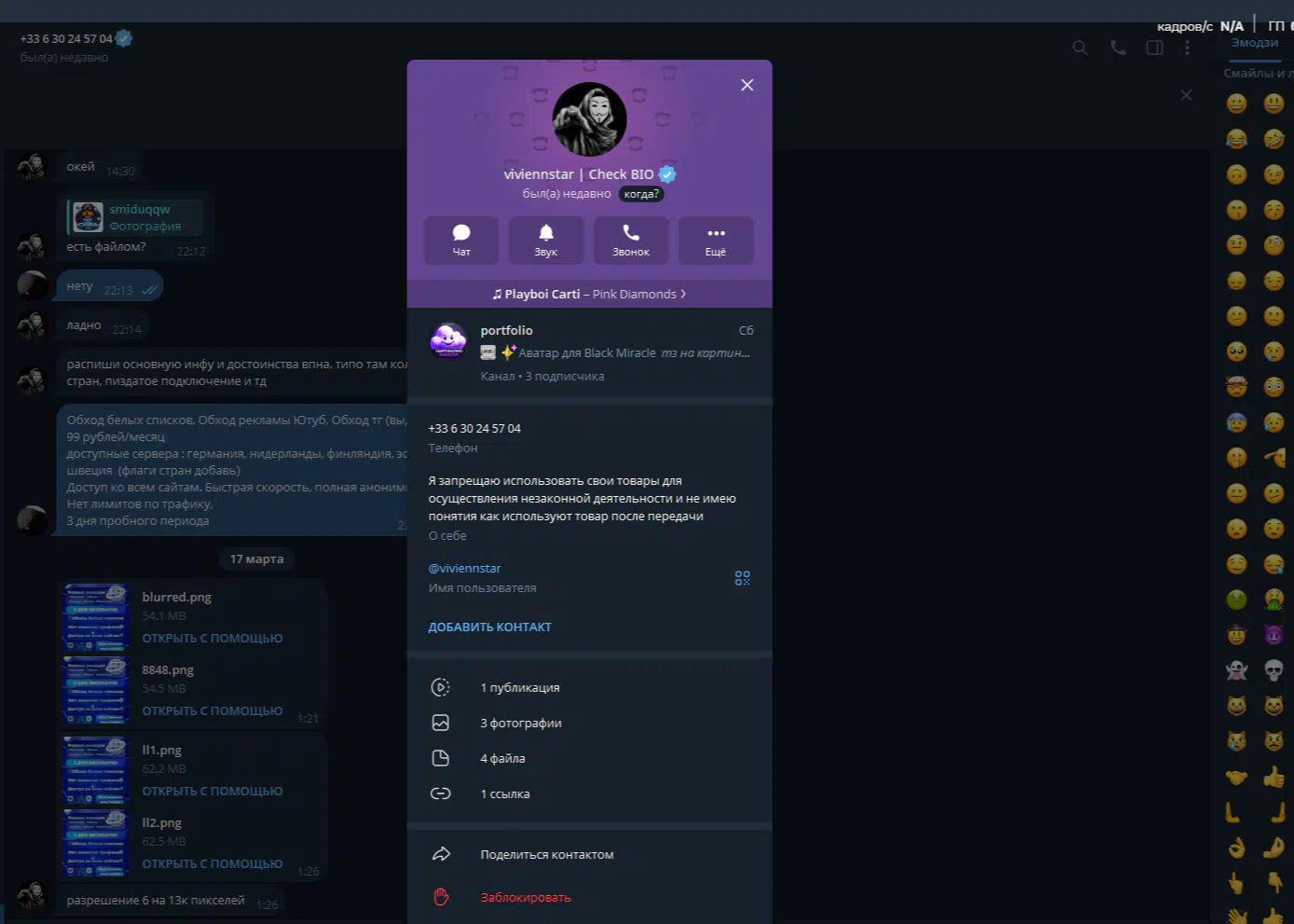
Task: Click the @viviennstar username link
Action: pos(464,568)
